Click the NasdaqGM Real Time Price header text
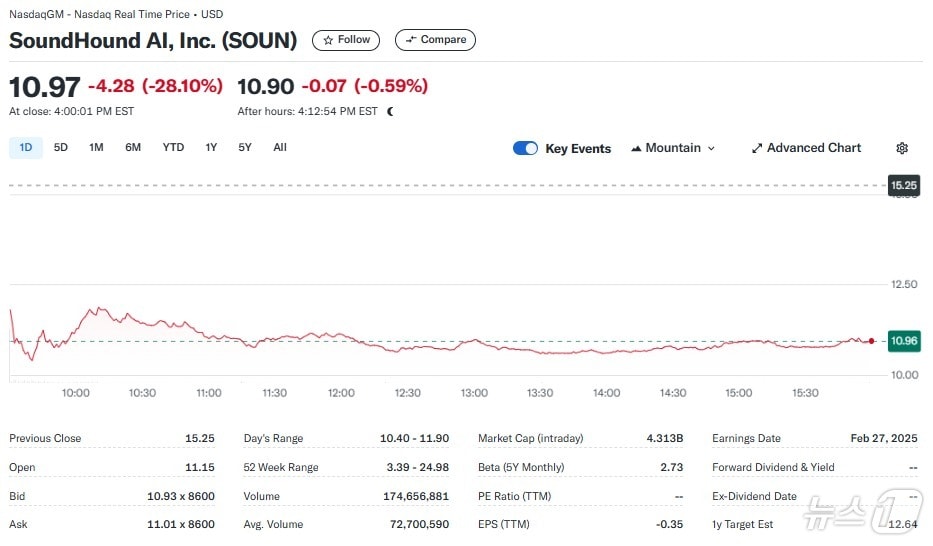933x546 pixels. pyautogui.click(x=116, y=14)
